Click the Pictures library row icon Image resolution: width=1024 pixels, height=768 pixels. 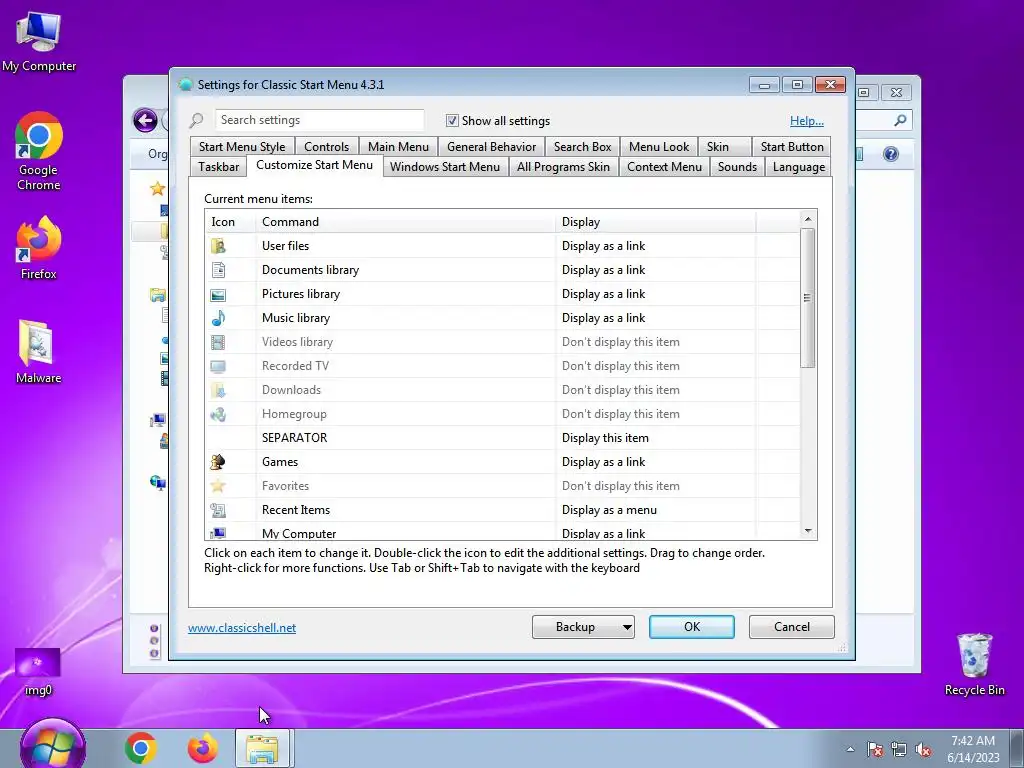218,295
